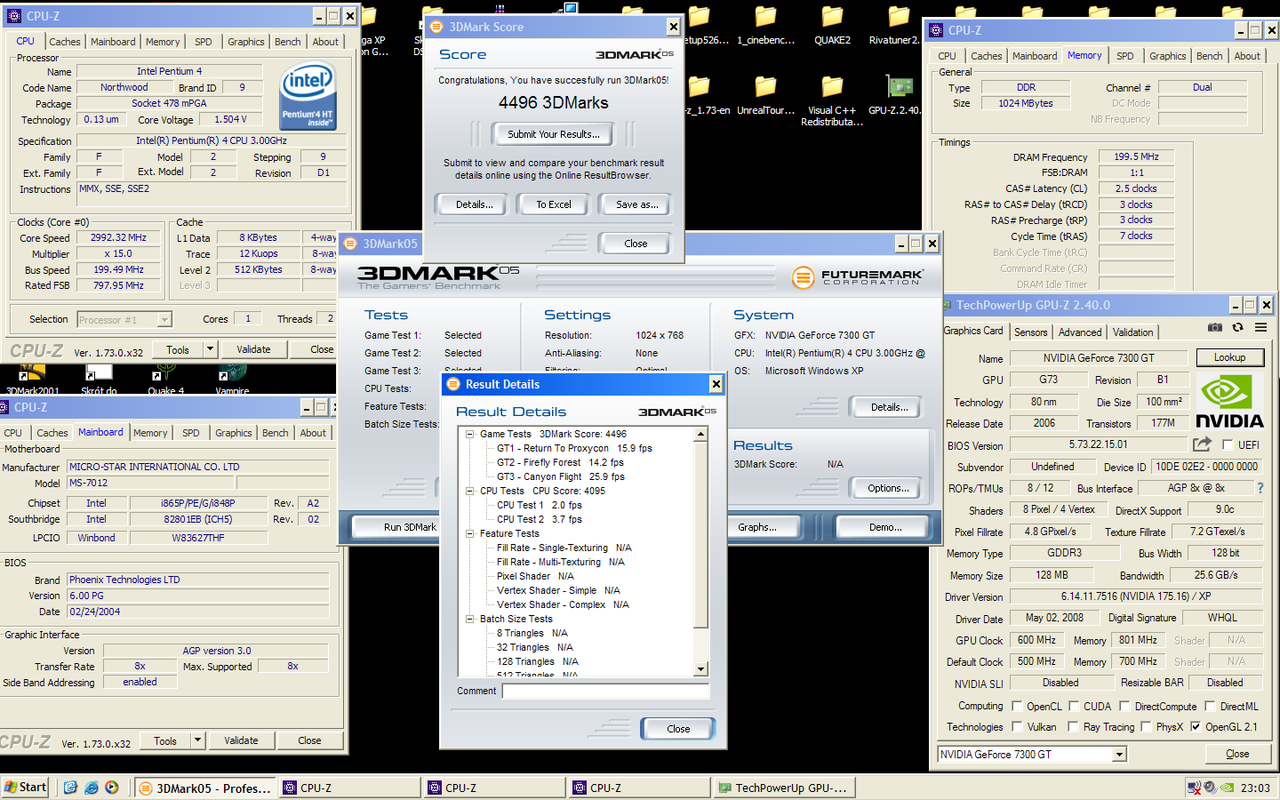Click the Futuremark Corporation logo
1280x800 pixels.
857,277
